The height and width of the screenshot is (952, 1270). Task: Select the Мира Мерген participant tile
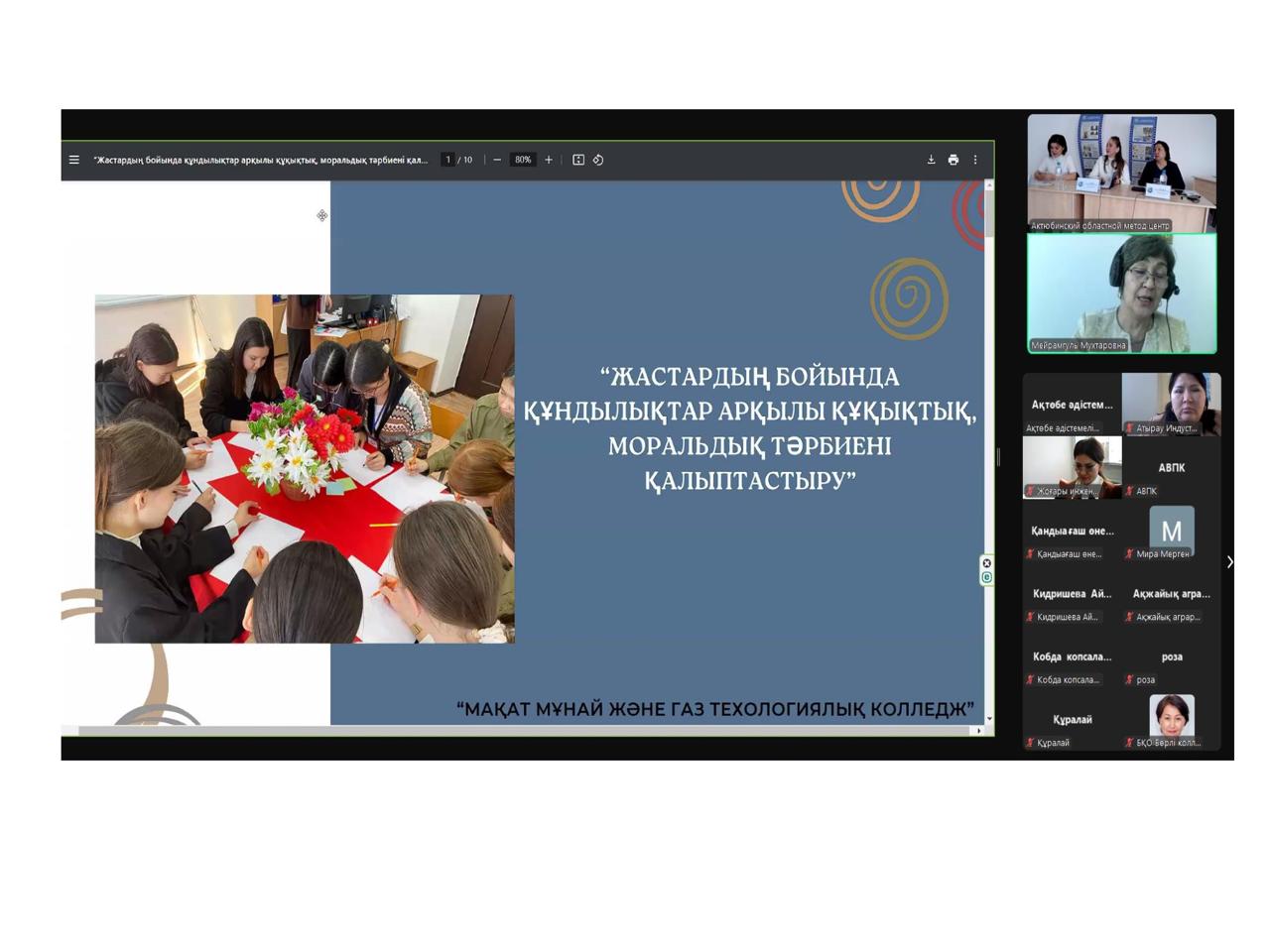1171,531
